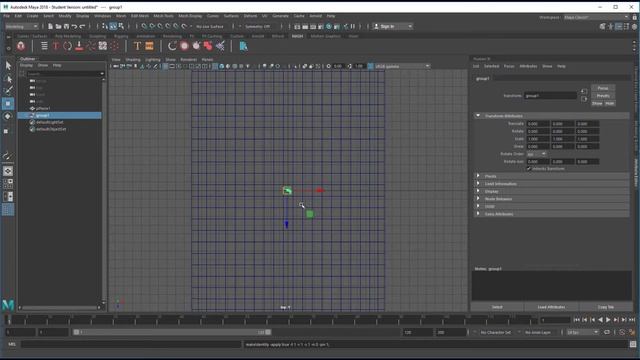The width and height of the screenshot is (640, 360).
Task: Open the Create menu
Action: 32,16
